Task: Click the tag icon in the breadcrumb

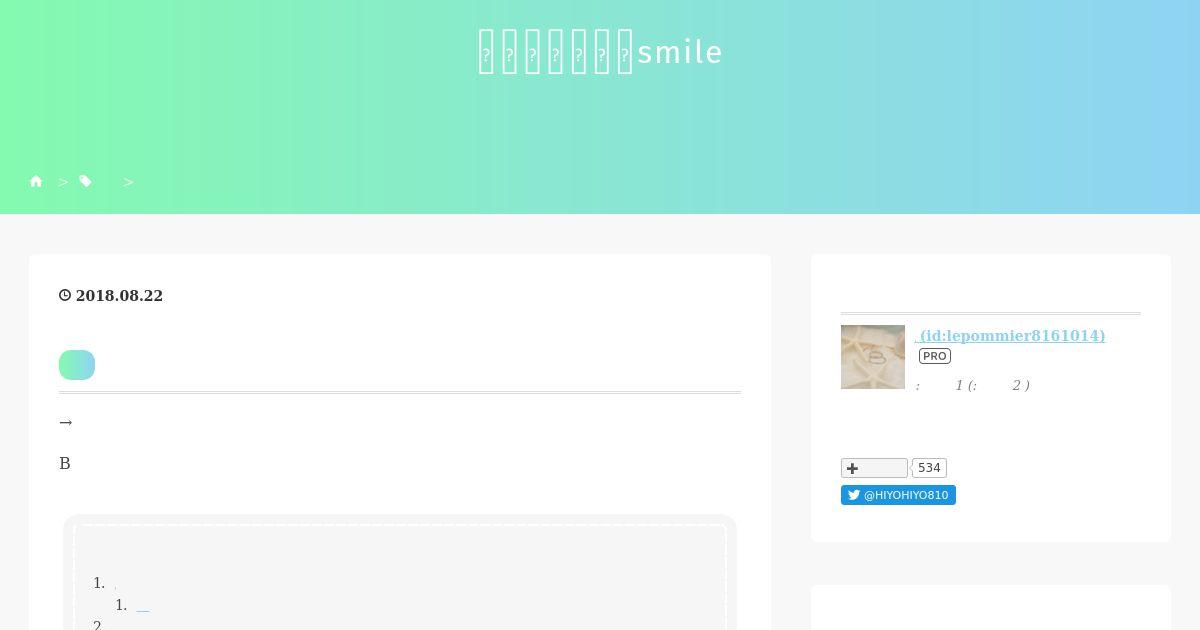Action: click(x=86, y=181)
